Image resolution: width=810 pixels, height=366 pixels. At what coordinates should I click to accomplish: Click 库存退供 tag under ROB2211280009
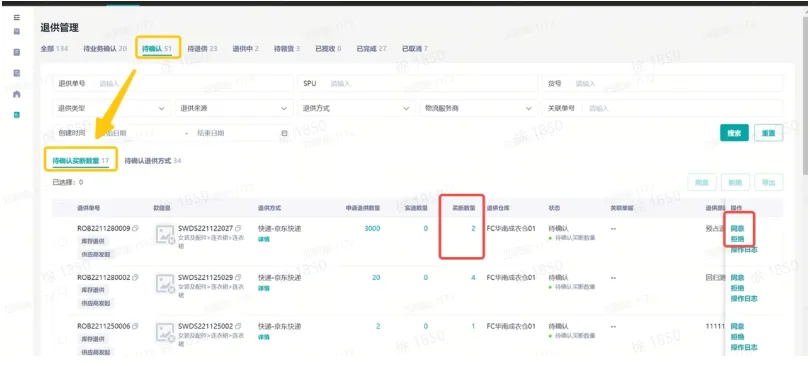pos(94,241)
